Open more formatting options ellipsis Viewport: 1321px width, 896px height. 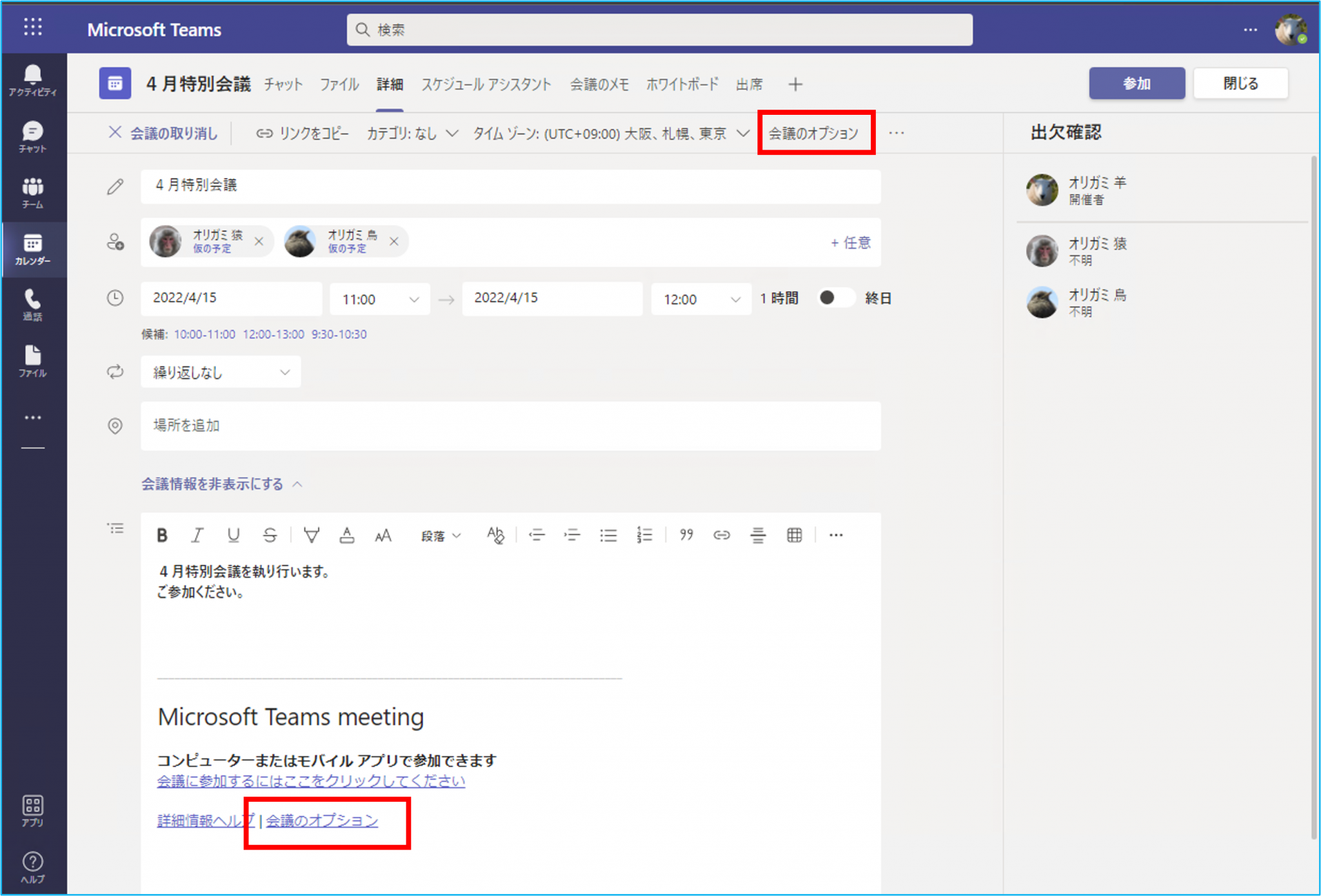pos(836,535)
